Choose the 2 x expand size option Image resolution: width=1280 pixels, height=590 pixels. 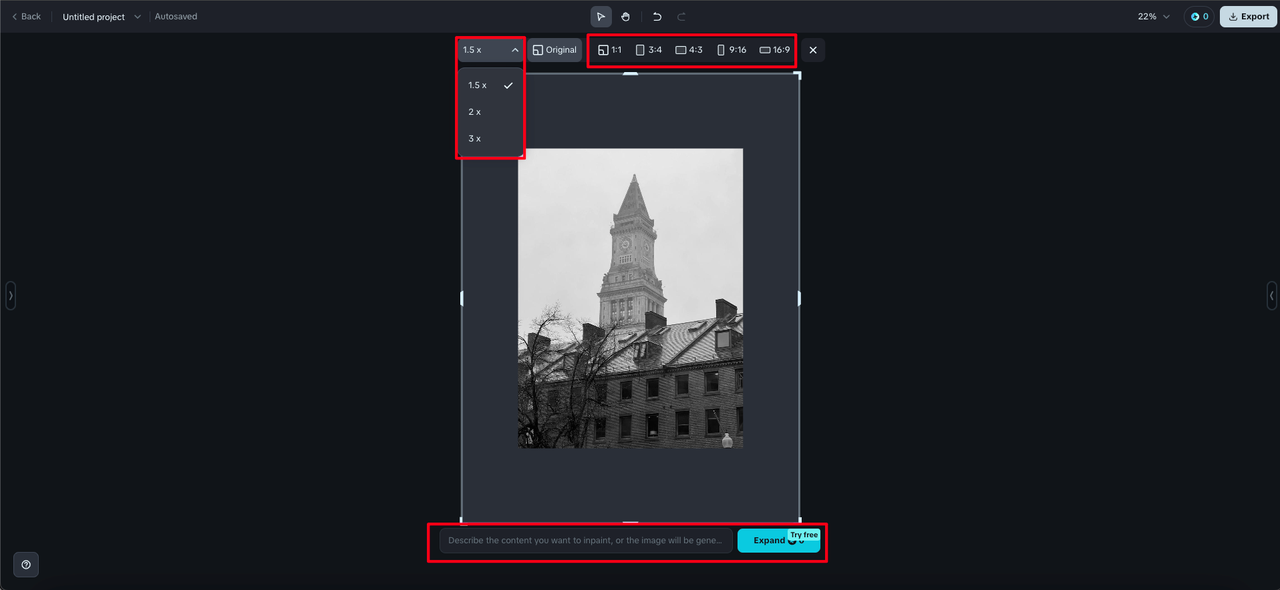point(490,112)
